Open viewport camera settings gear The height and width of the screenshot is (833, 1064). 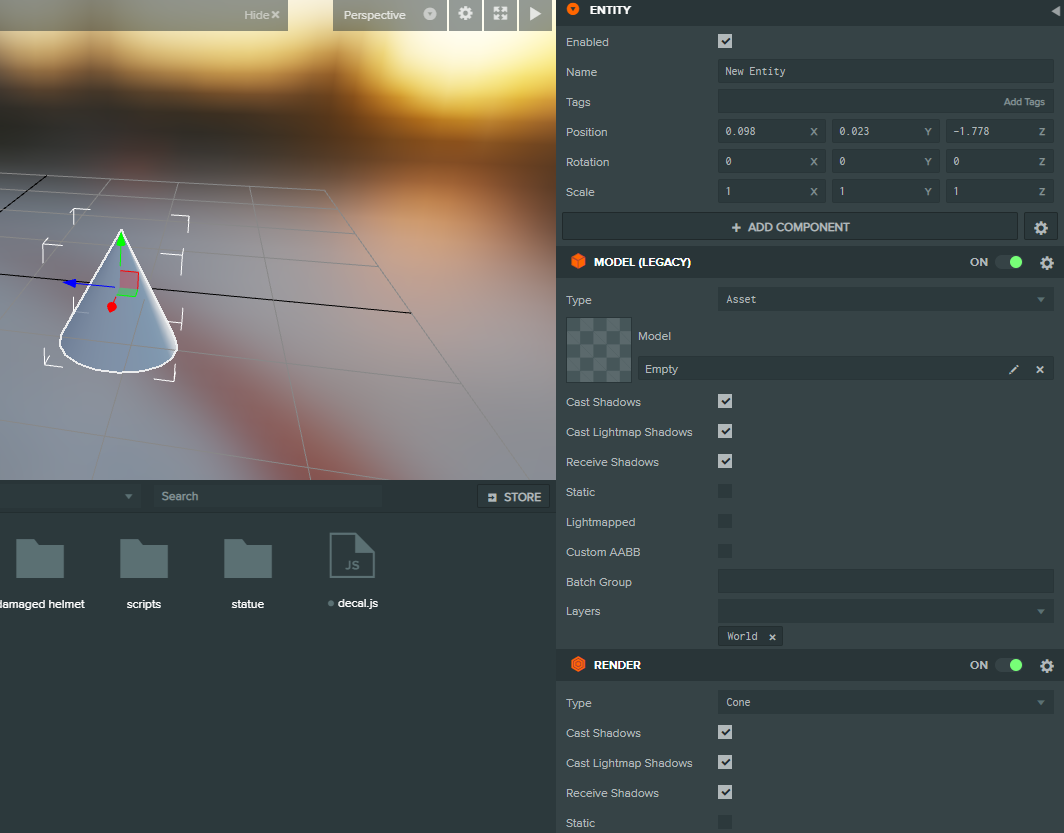[x=465, y=15]
